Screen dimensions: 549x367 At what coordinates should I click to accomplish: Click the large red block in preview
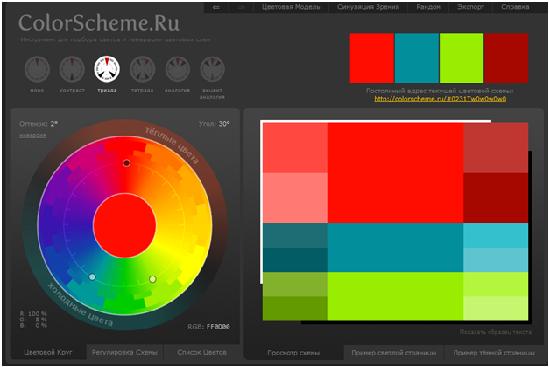(395, 173)
